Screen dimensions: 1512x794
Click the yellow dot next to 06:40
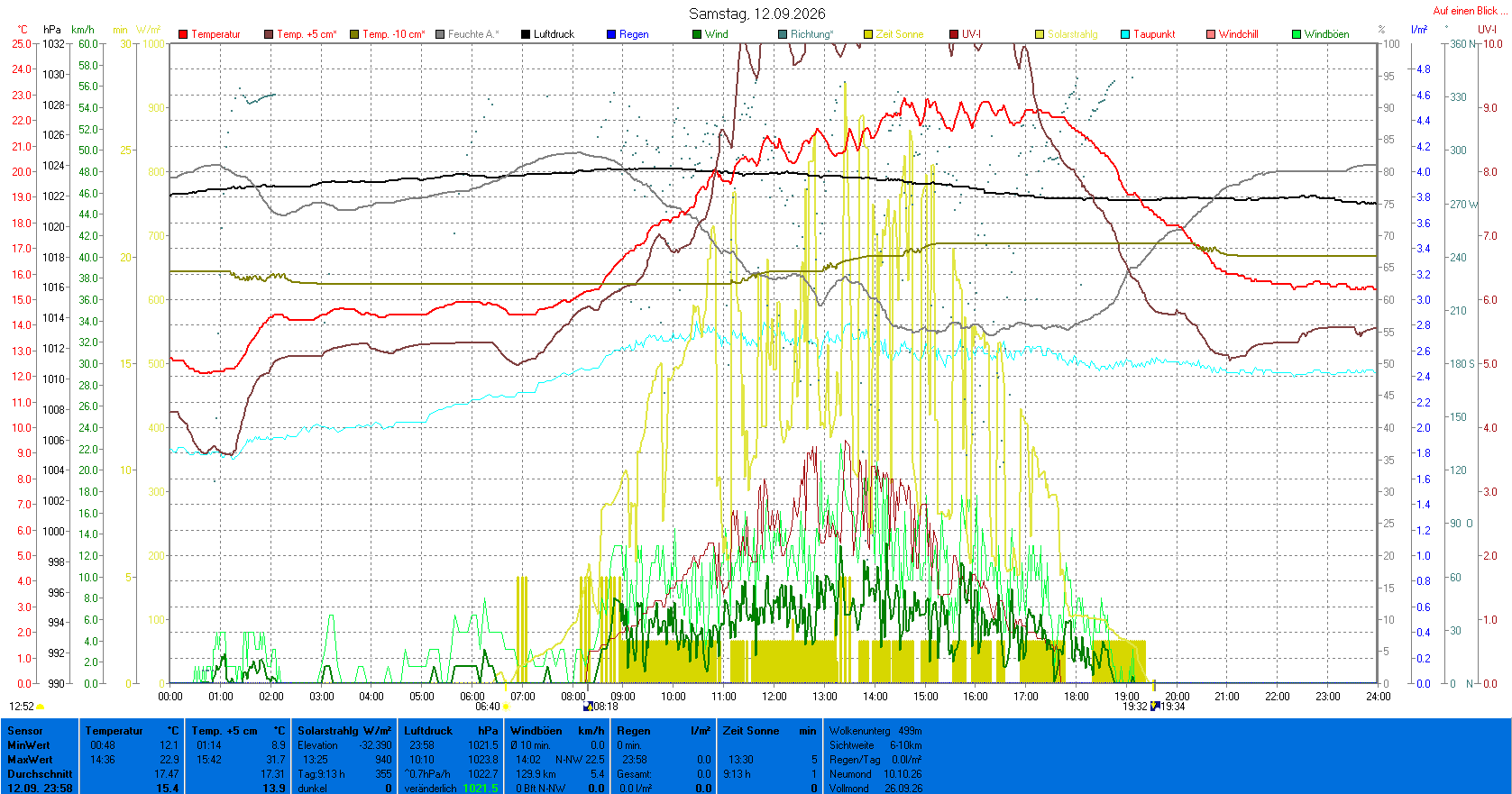coord(506,707)
